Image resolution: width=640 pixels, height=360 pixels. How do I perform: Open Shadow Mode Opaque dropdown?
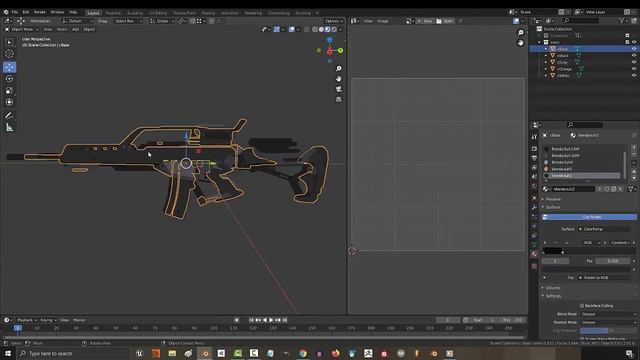pyautogui.click(x=608, y=322)
